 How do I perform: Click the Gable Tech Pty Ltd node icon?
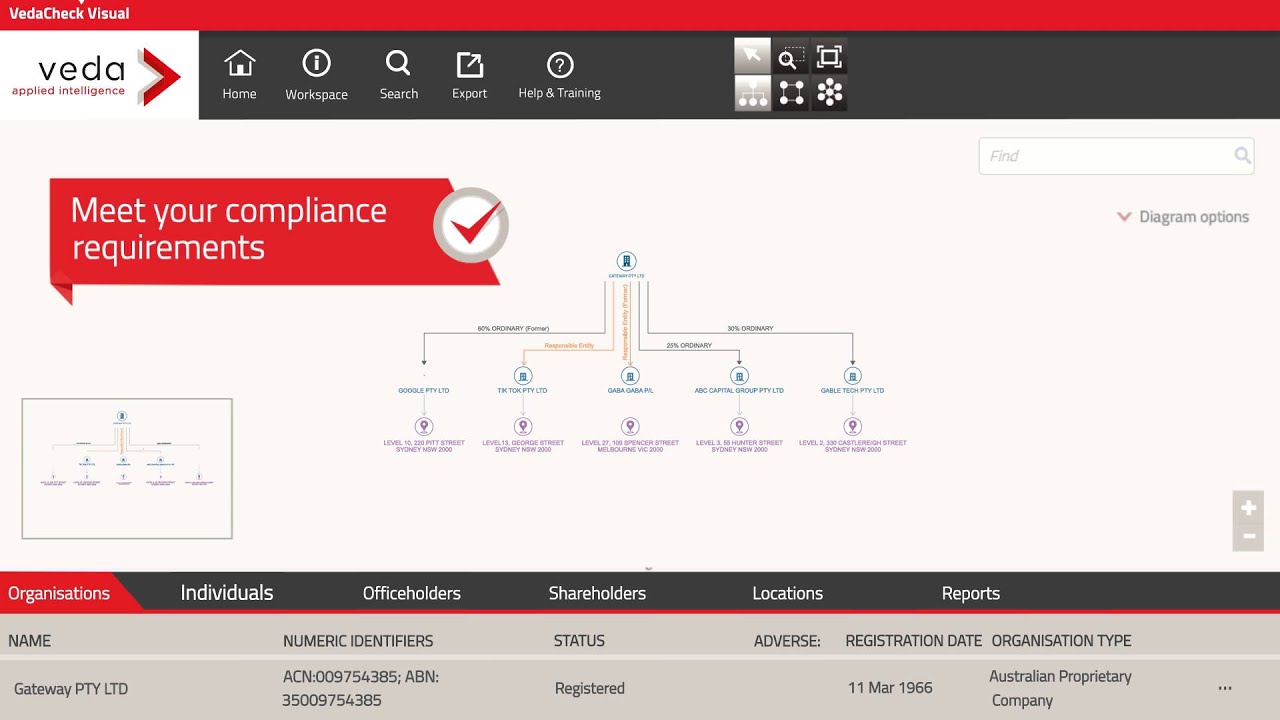(853, 376)
